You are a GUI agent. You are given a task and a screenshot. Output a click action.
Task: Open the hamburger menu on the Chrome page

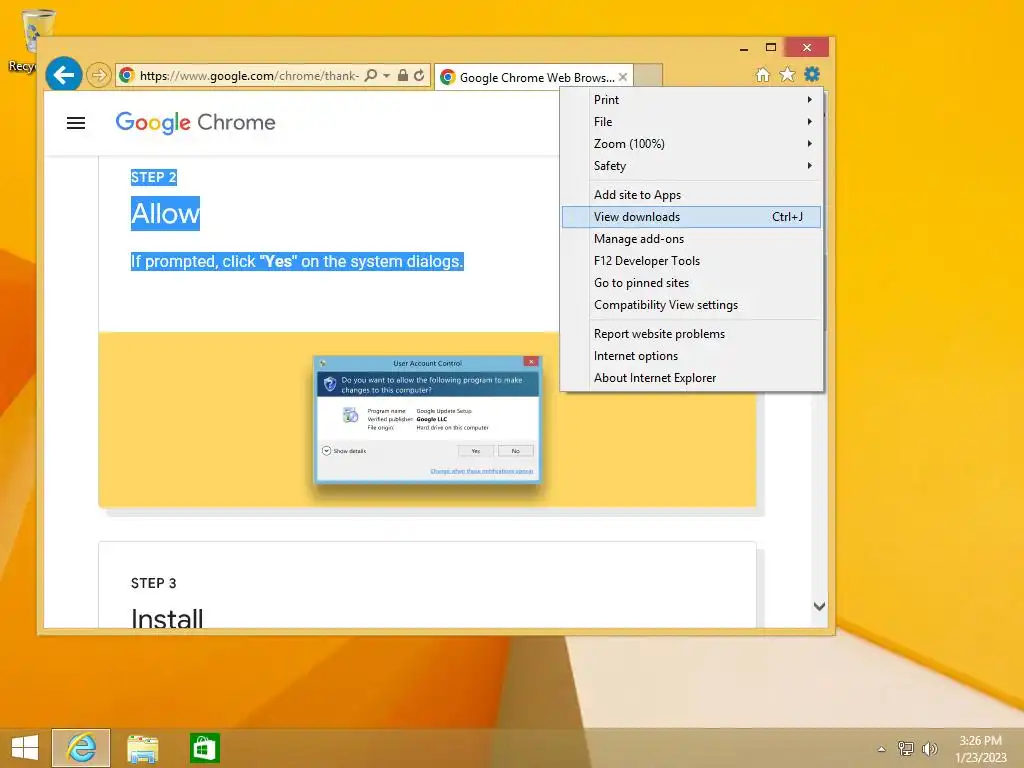[76, 123]
